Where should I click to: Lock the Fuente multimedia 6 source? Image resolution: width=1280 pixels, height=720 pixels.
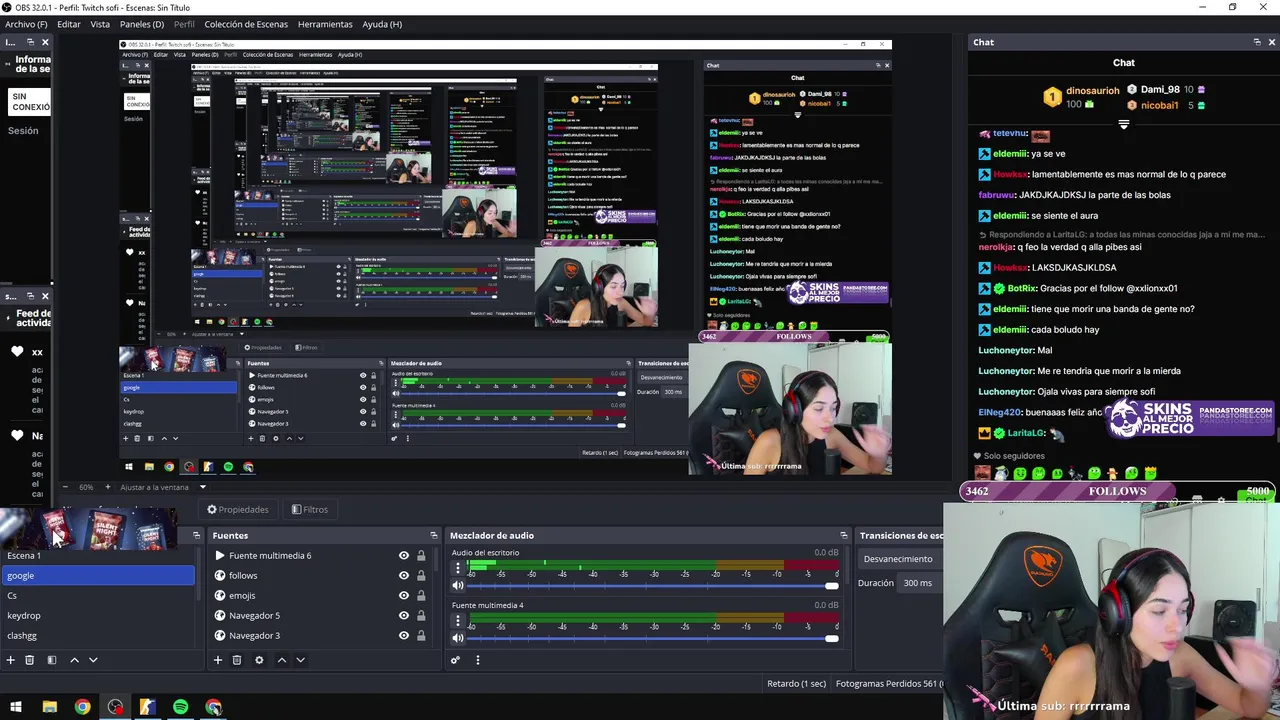click(421, 556)
